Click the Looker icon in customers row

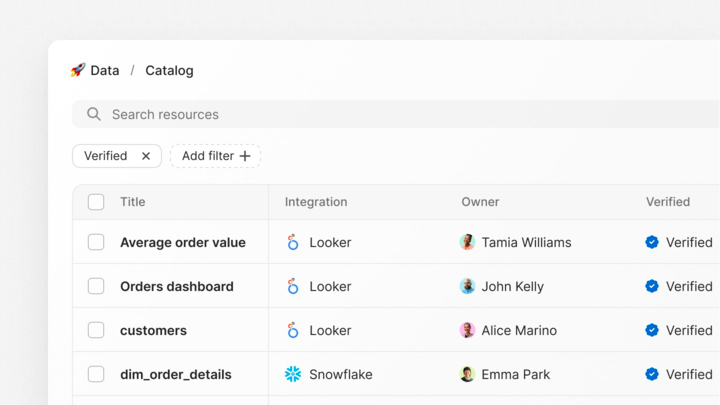[x=293, y=330]
